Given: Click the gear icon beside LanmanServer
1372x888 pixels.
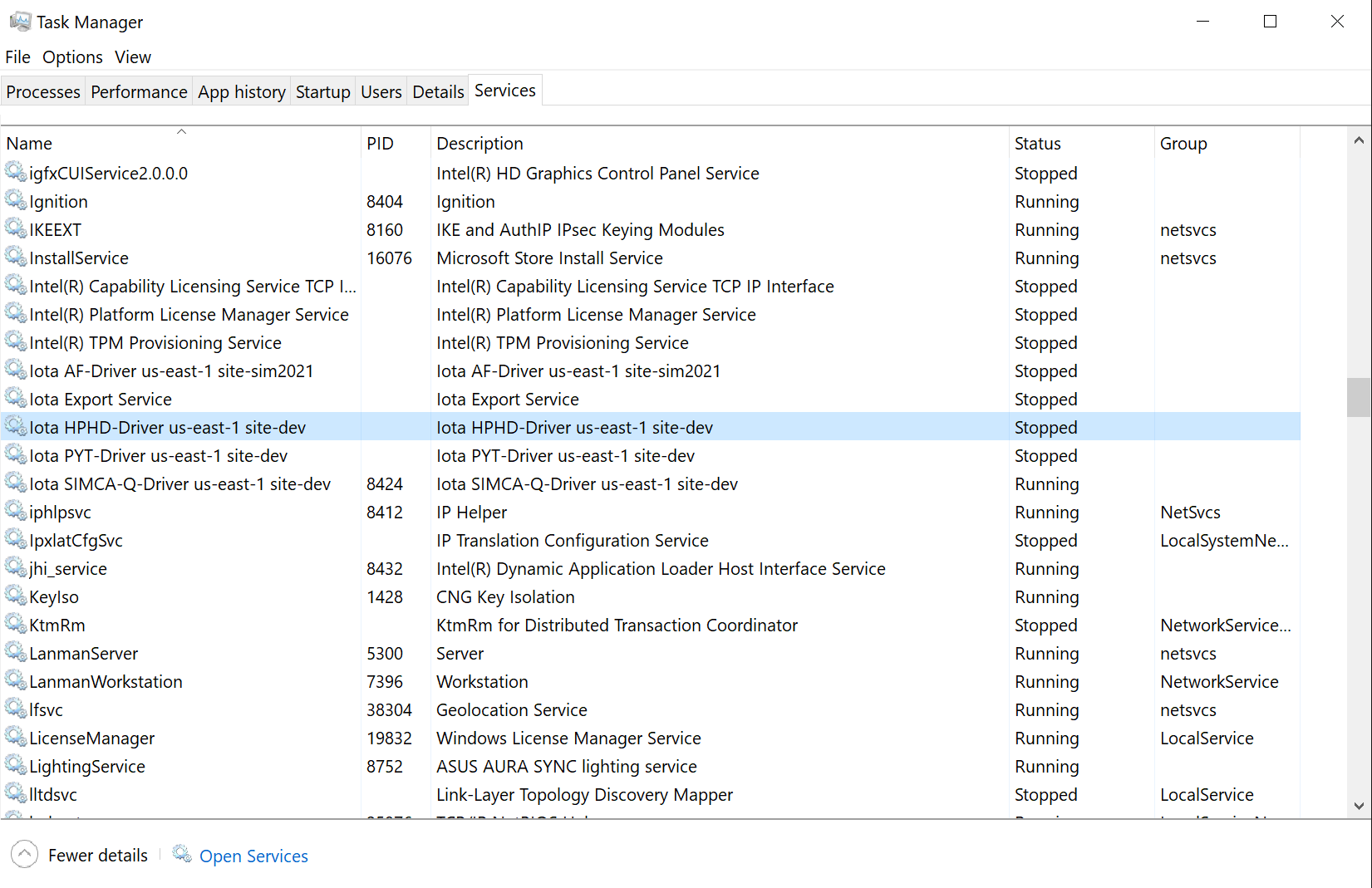Looking at the screenshot, I should pos(16,652).
